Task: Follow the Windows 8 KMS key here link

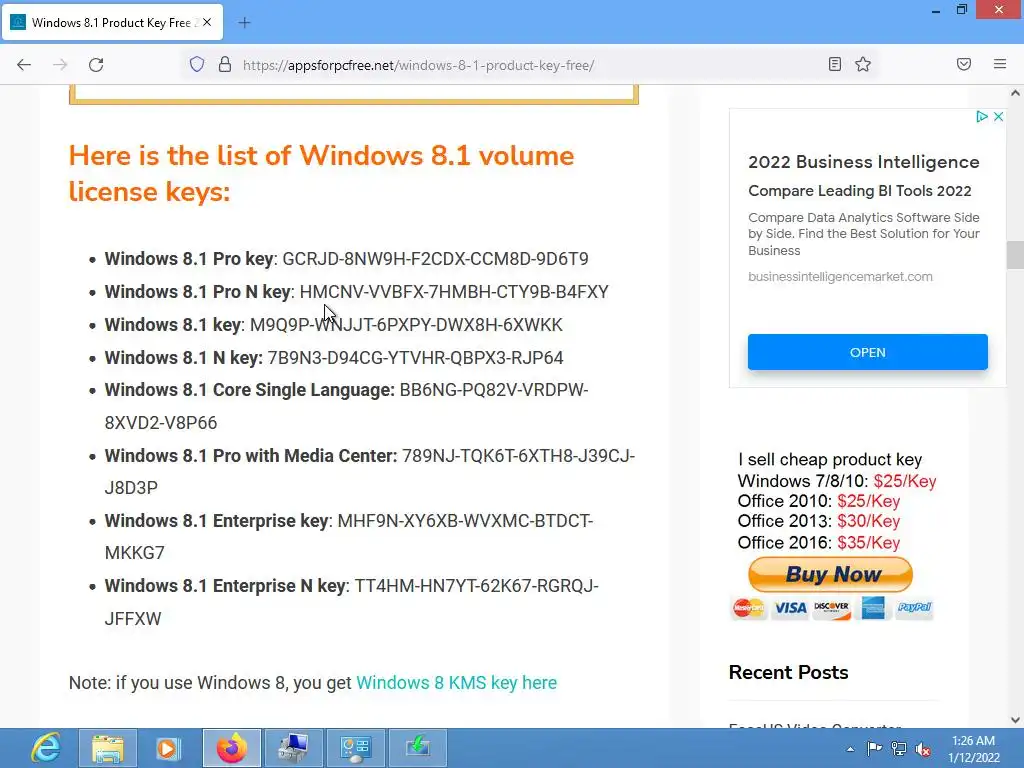Action: (x=456, y=683)
